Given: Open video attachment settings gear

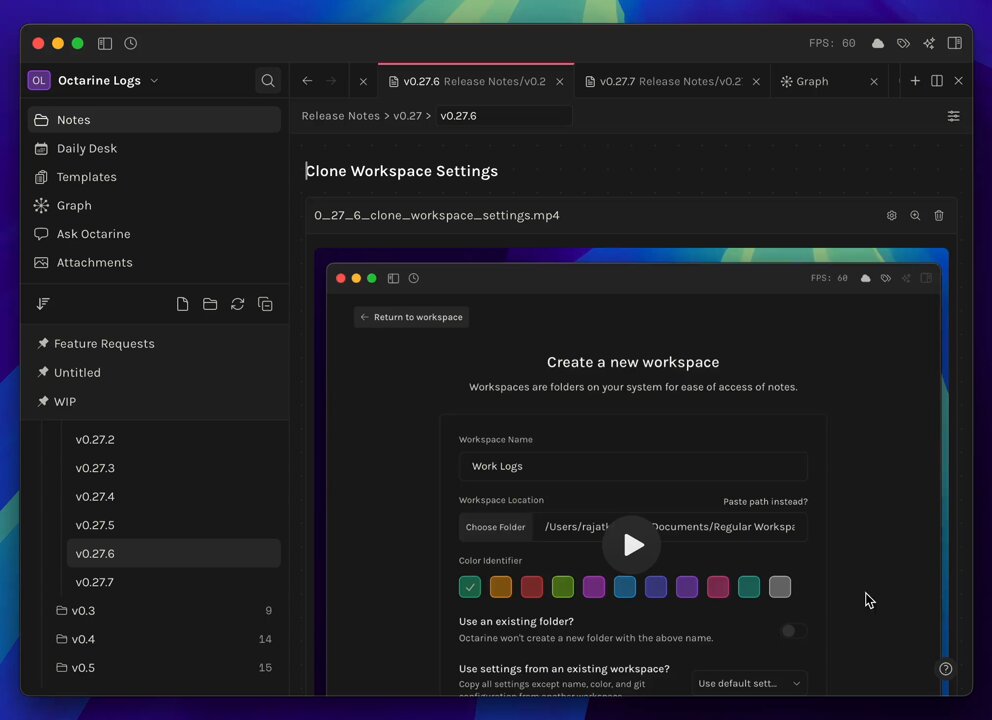Looking at the screenshot, I should coord(891,215).
